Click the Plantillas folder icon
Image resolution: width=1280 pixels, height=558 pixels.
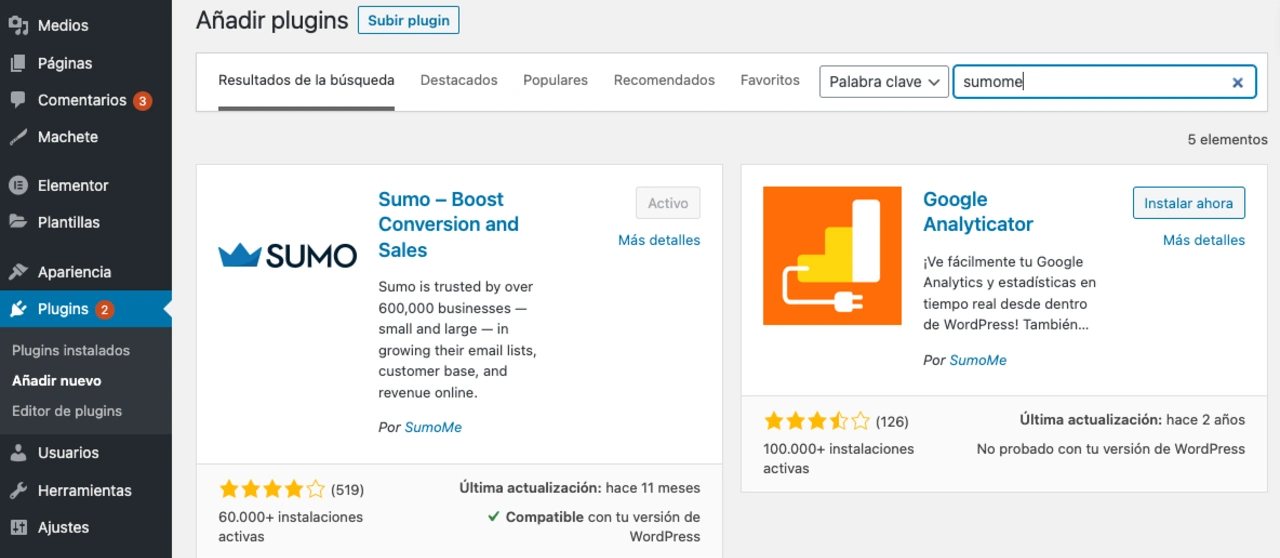click(18, 222)
